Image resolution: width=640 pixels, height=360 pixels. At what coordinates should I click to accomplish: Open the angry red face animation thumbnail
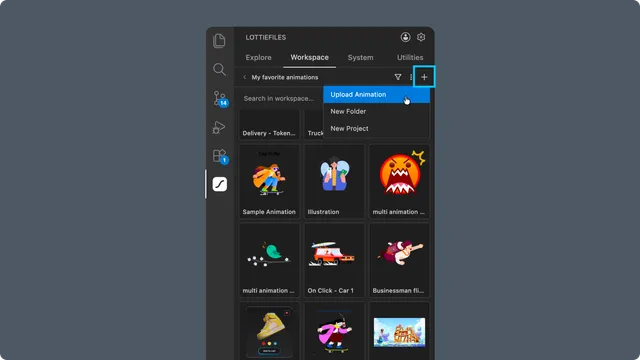point(399,182)
